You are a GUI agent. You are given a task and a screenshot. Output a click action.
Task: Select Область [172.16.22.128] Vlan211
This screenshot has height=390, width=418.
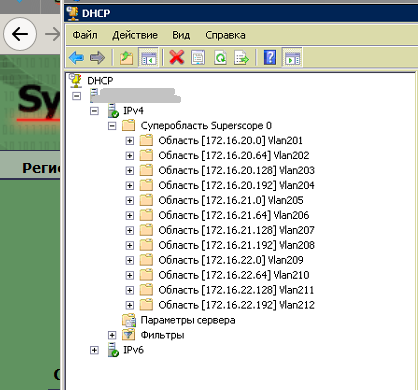coord(236,290)
